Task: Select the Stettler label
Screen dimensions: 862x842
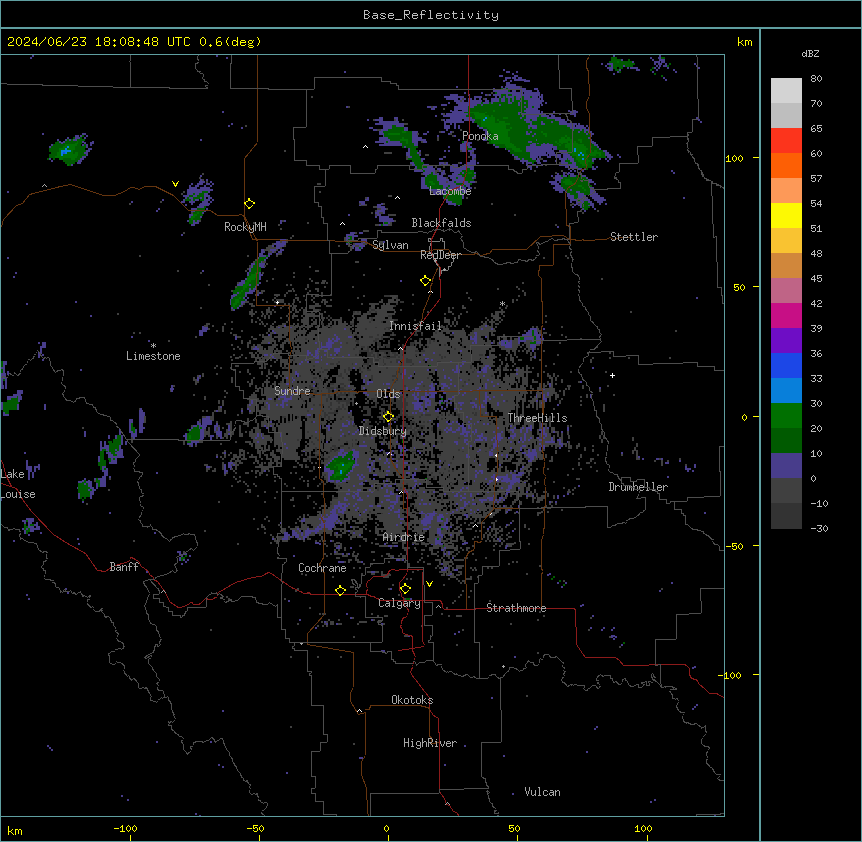Action: click(634, 237)
